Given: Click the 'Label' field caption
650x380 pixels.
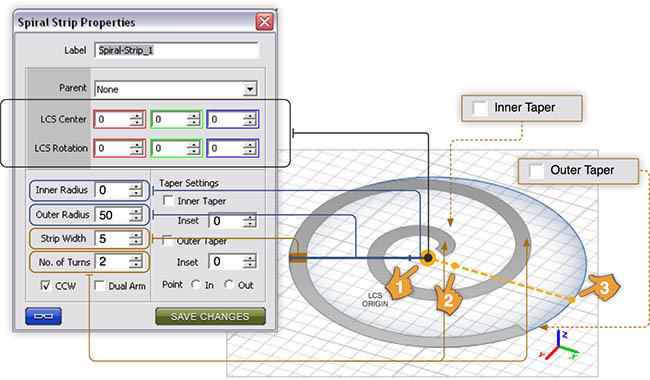Looking at the screenshot, I should (x=75, y=50).
